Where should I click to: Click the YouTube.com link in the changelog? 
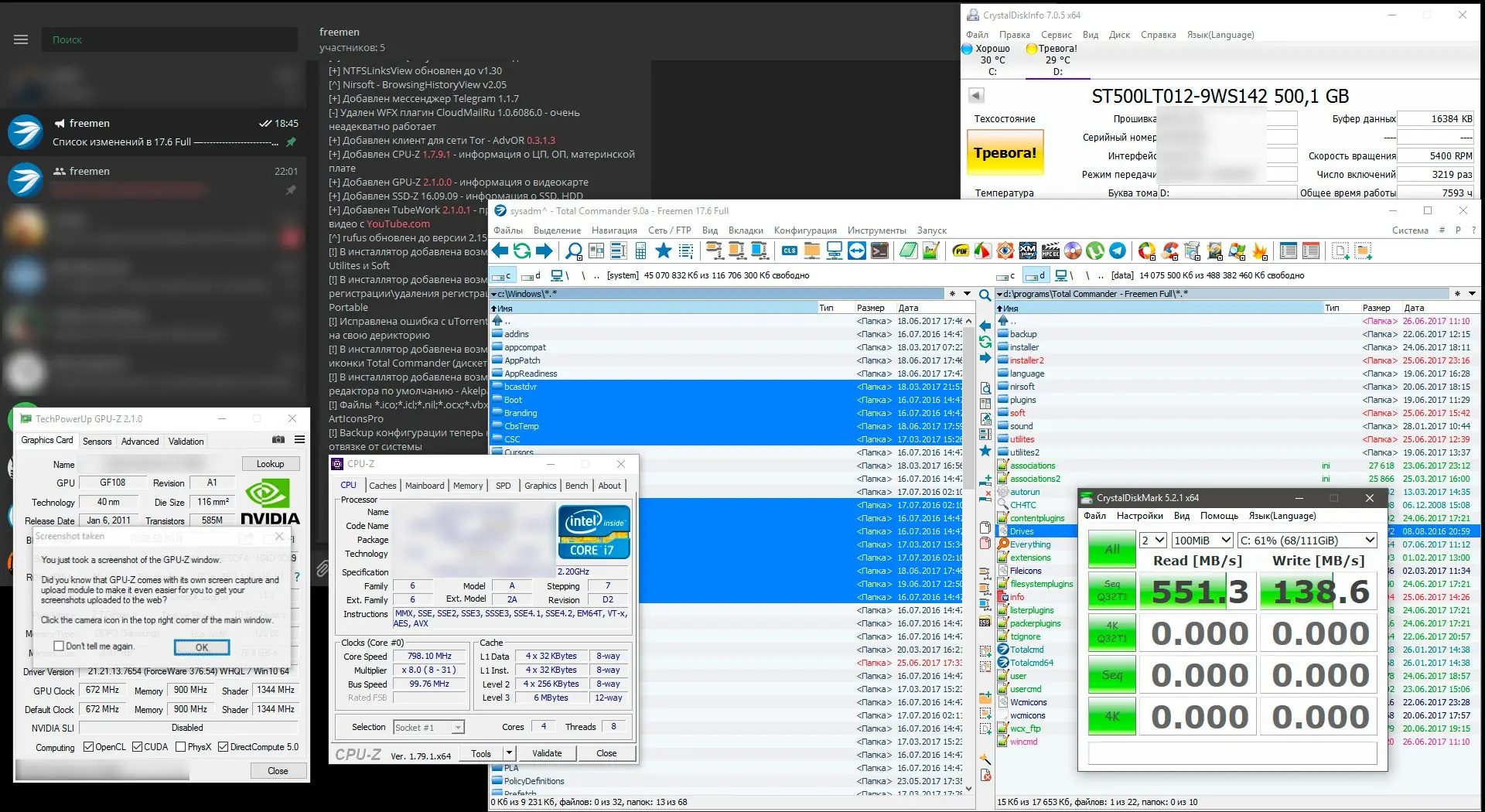point(398,223)
